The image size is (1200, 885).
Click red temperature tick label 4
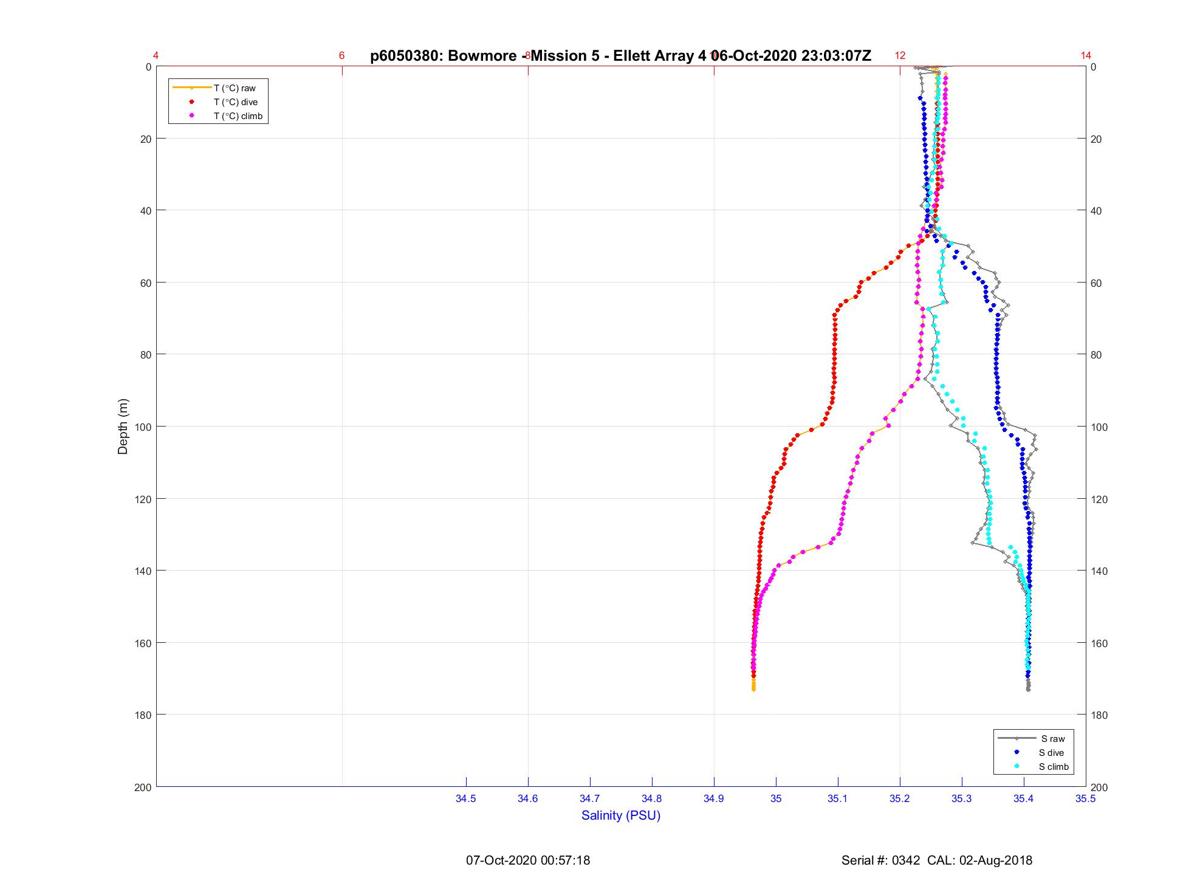(x=156, y=56)
